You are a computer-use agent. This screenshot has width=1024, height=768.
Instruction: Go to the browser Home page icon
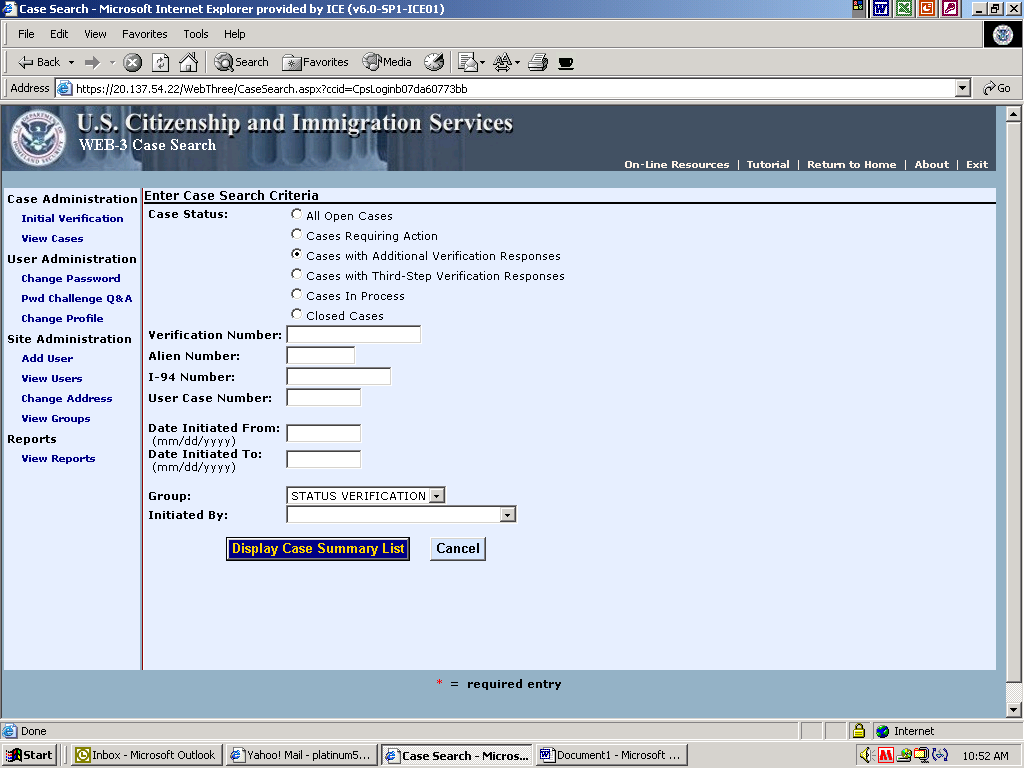coord(188,63)
